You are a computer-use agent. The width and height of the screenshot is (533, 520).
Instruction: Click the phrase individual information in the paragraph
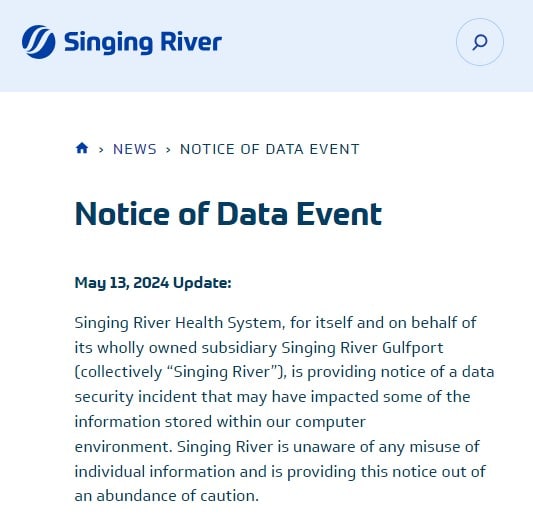click(x=155, y=471)
